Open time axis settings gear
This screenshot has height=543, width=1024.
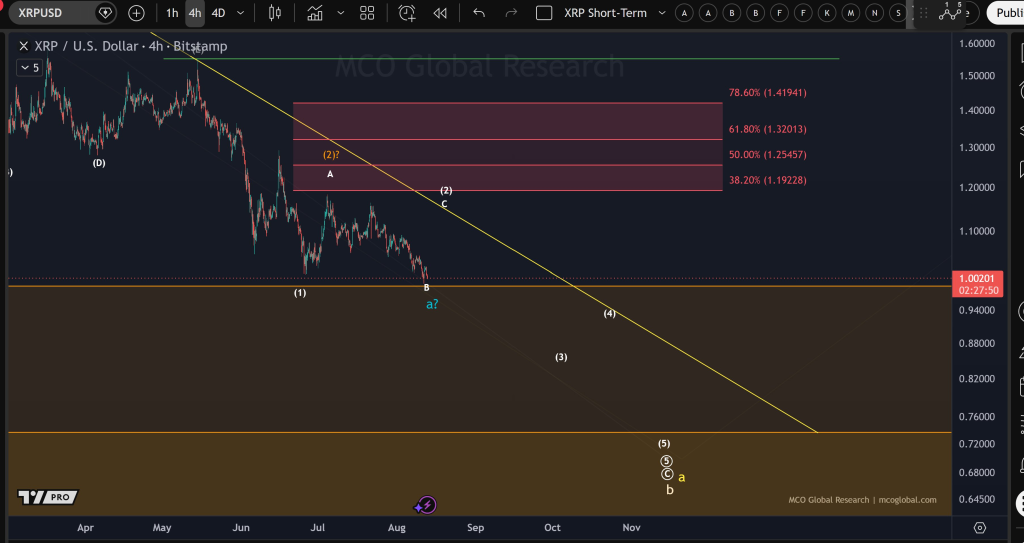click(x=980, y=527)
